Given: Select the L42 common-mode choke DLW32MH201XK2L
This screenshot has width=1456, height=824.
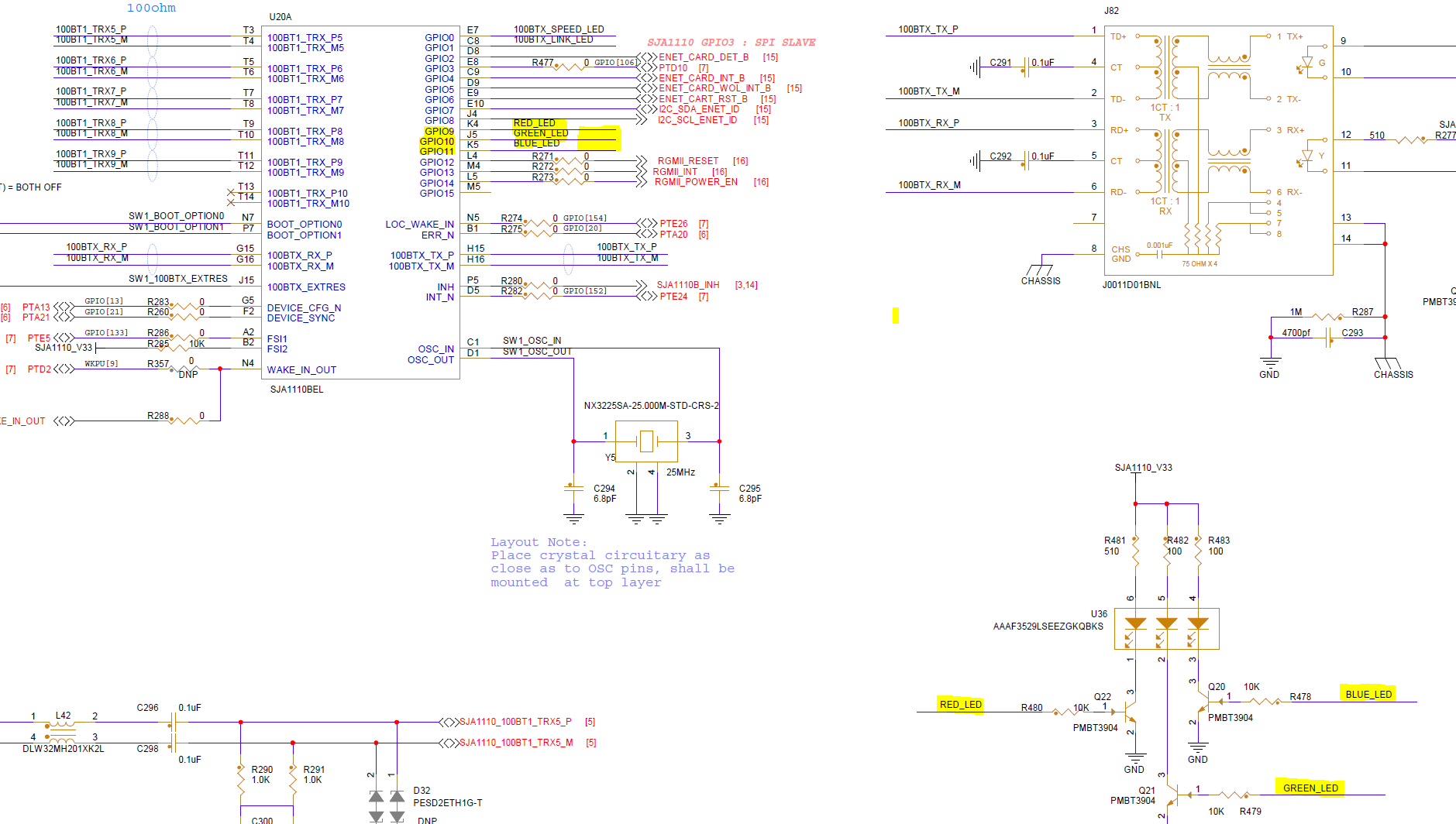Looking at the screenshot, I should pos(62,733).
